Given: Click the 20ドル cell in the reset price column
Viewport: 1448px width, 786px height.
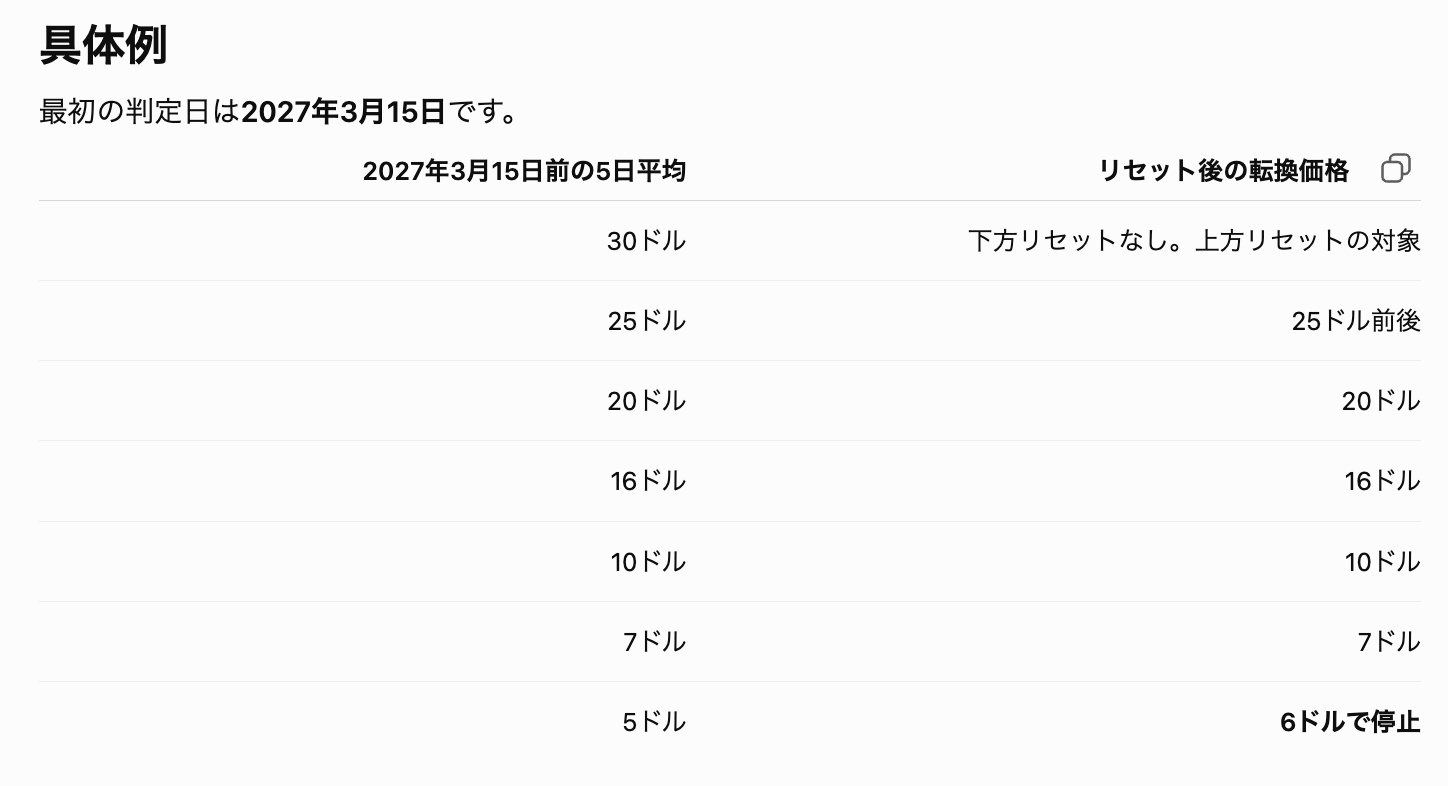Looking at the screenshot, I should 1381,401.
